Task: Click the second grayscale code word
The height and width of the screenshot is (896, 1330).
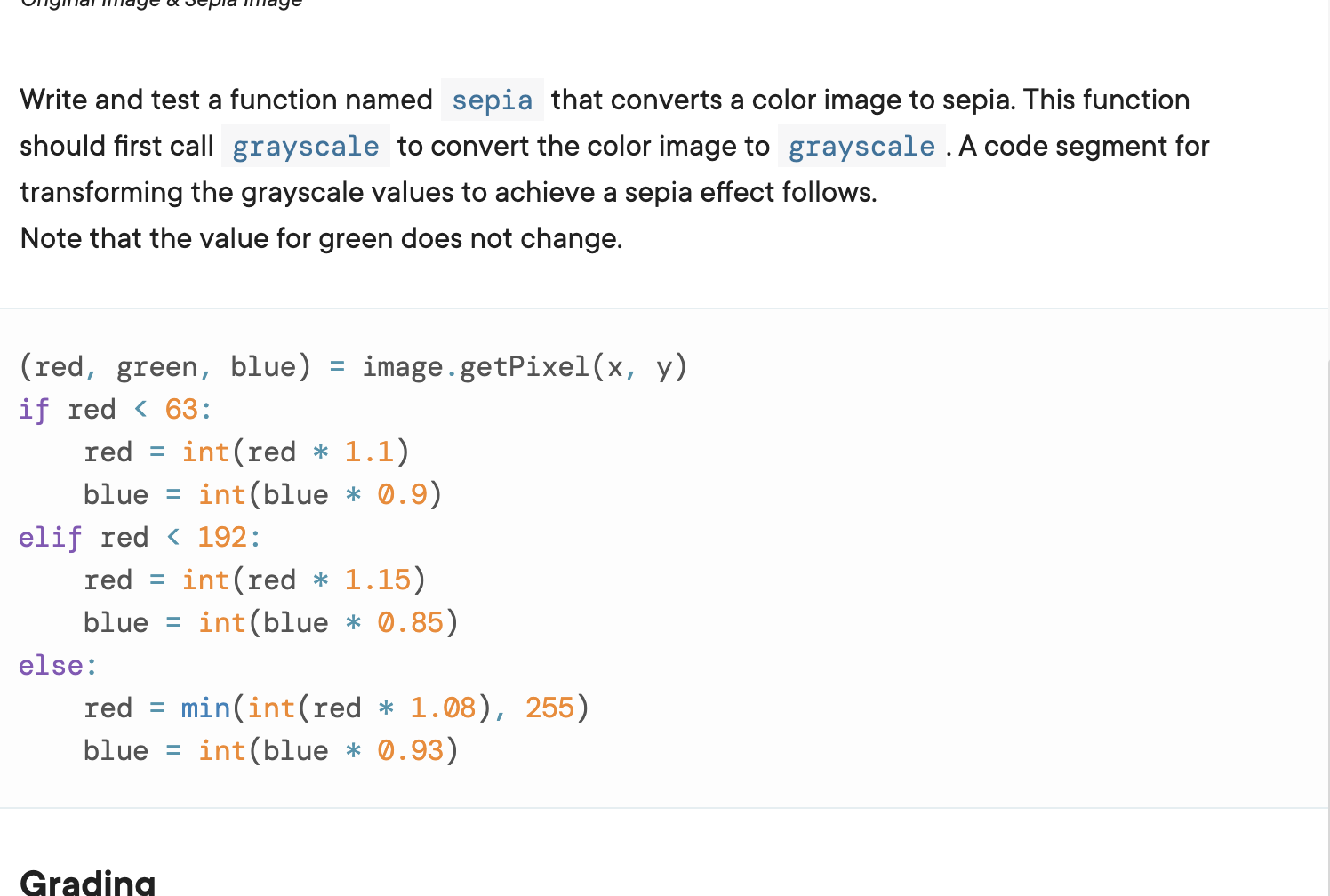Action: click(861, 147)
